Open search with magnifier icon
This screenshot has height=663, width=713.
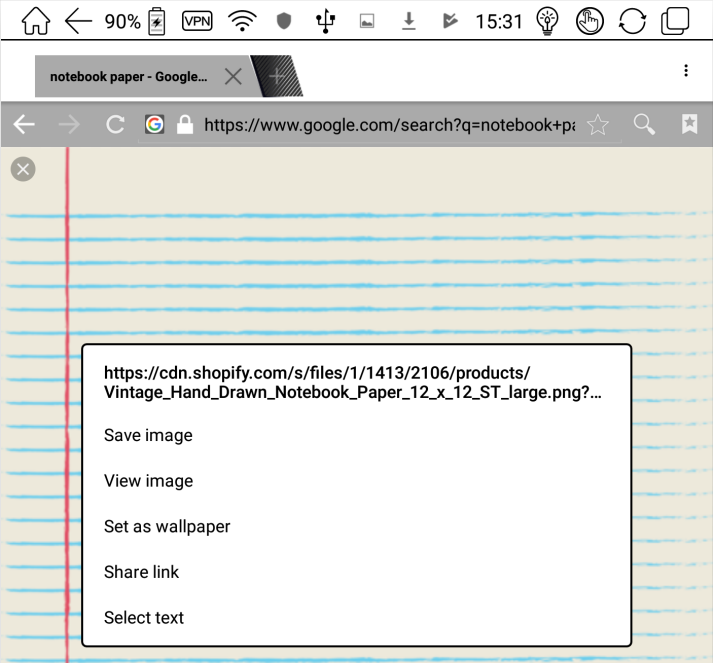coord(644,124)
